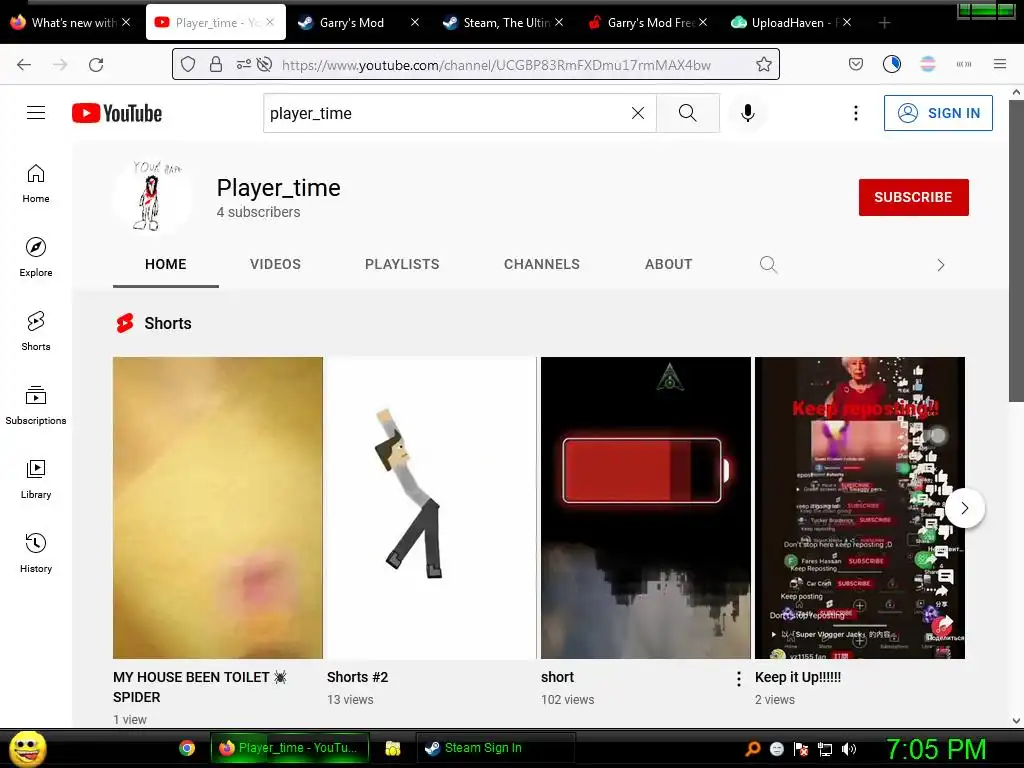Close the Player_time browser tab
This screenshot has height=768, width=1024.
pyautogui.click(x=270, y=23)
